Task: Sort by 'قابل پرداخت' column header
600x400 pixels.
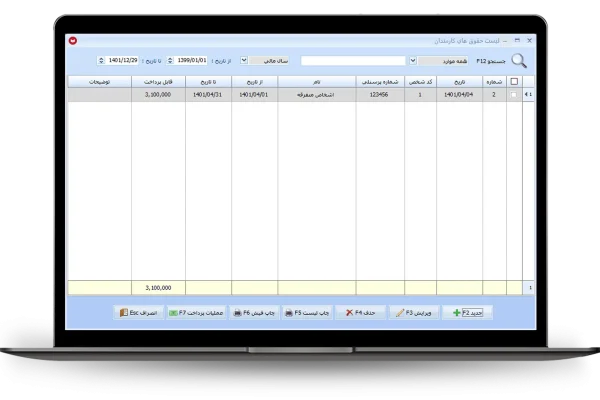Action: coord(158,82)
